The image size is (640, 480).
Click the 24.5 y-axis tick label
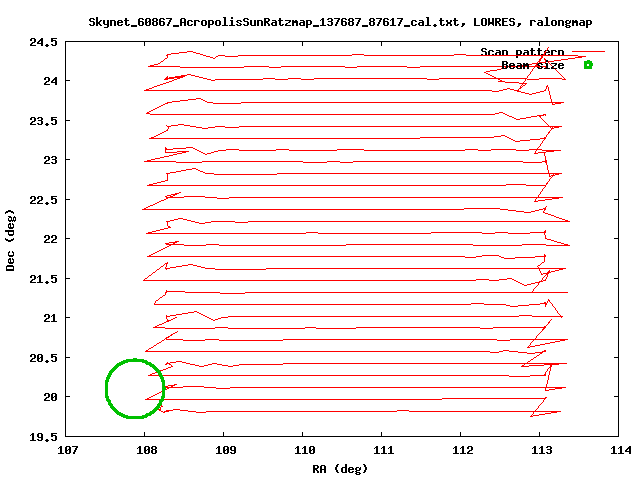[43, 42]
